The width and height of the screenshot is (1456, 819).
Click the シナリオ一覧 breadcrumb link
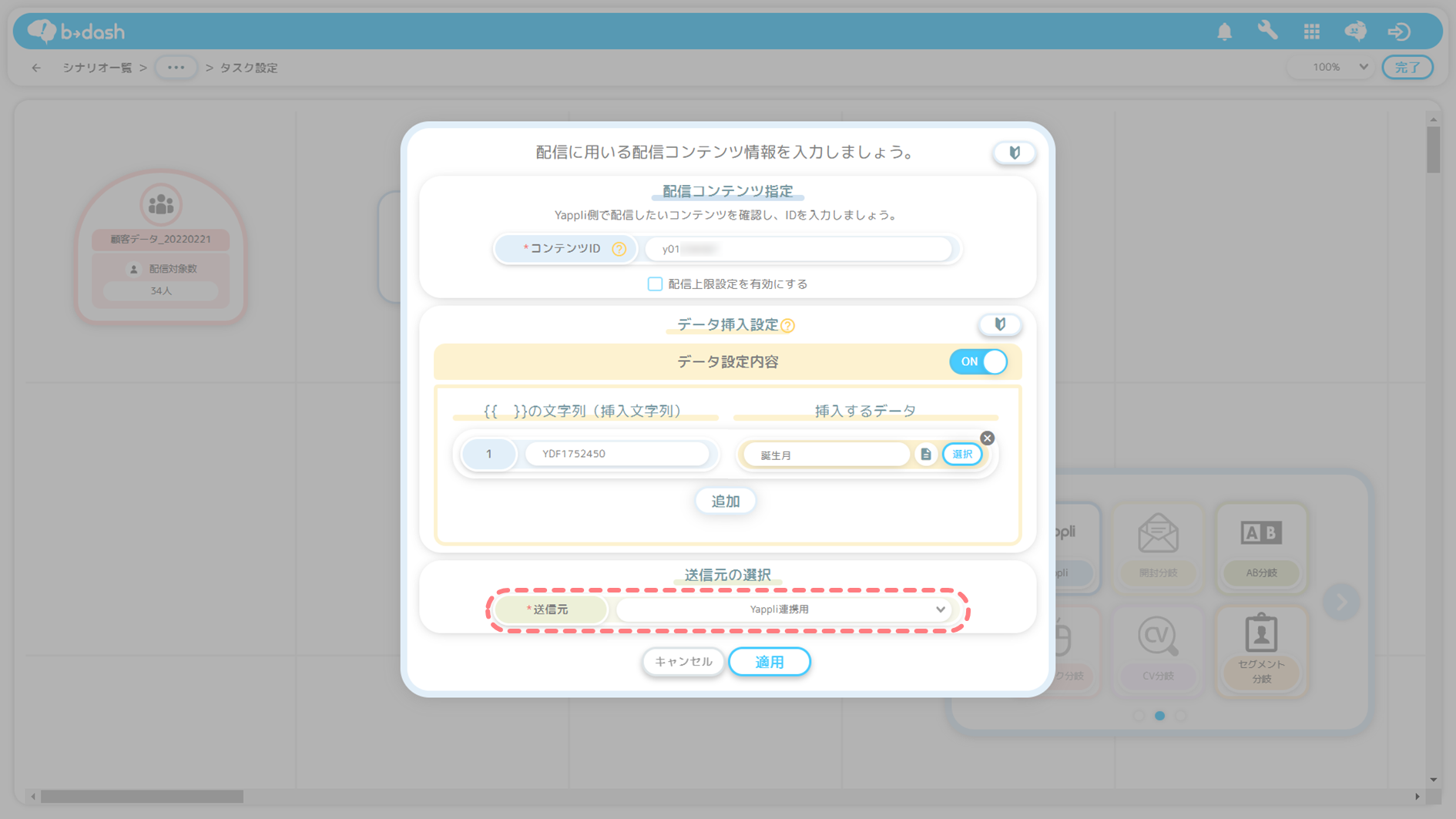pos(97,68)
